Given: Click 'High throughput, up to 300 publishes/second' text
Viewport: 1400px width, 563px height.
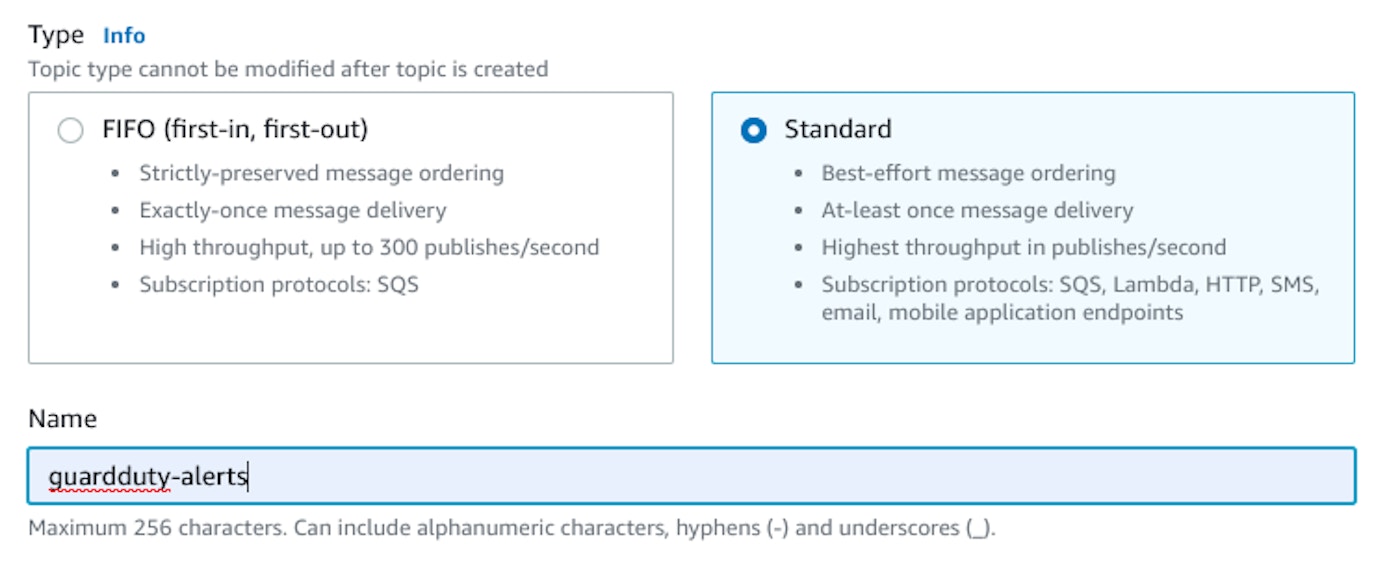Looking at the screenshot, I should (369, 247).
